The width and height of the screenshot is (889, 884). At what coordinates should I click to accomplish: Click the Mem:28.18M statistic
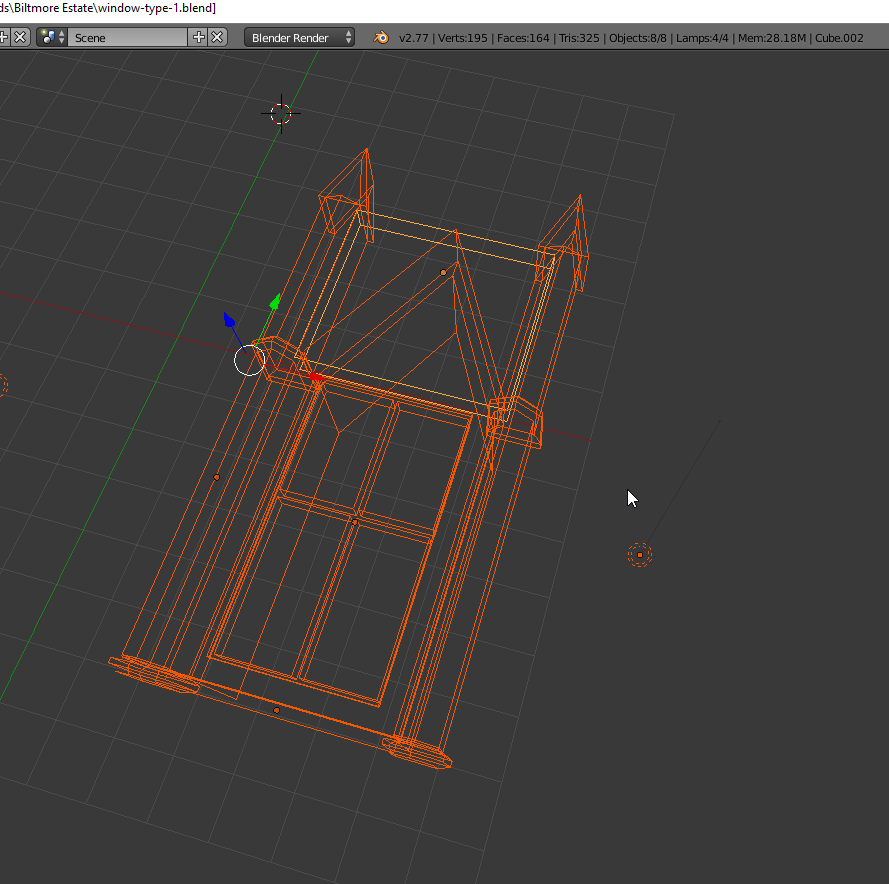[x=772, y=38]
